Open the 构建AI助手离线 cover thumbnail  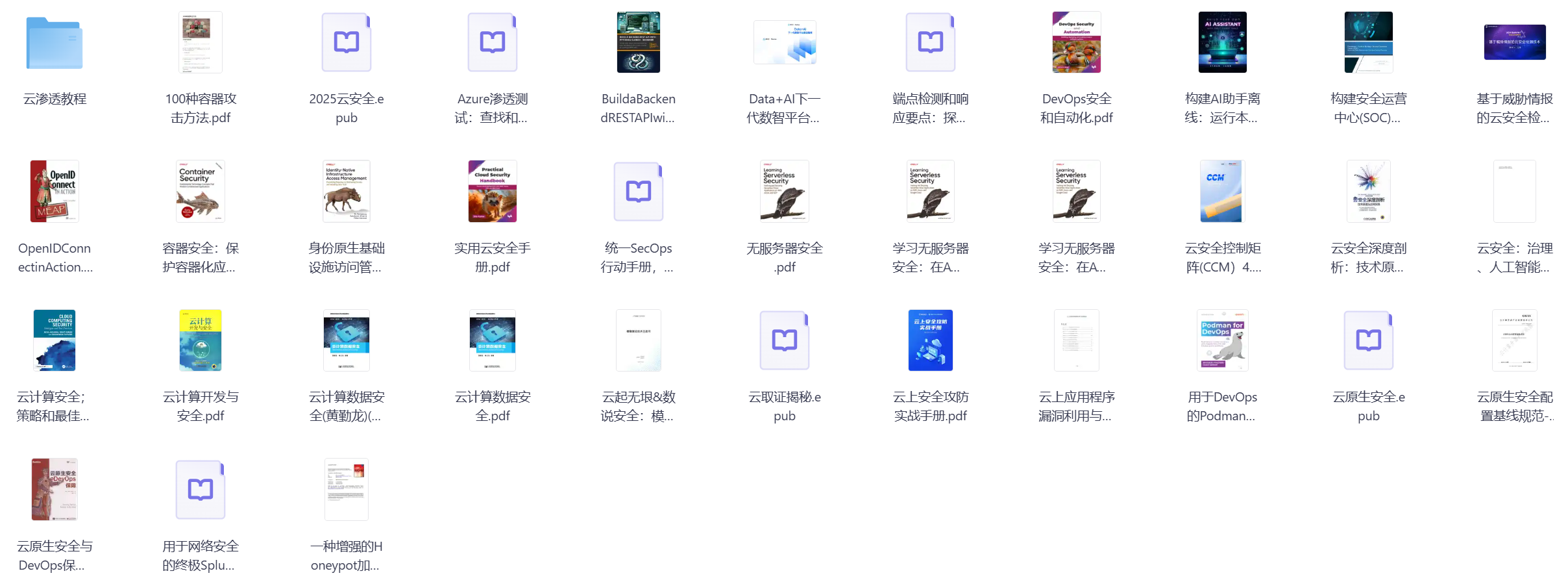[1223, 42]
